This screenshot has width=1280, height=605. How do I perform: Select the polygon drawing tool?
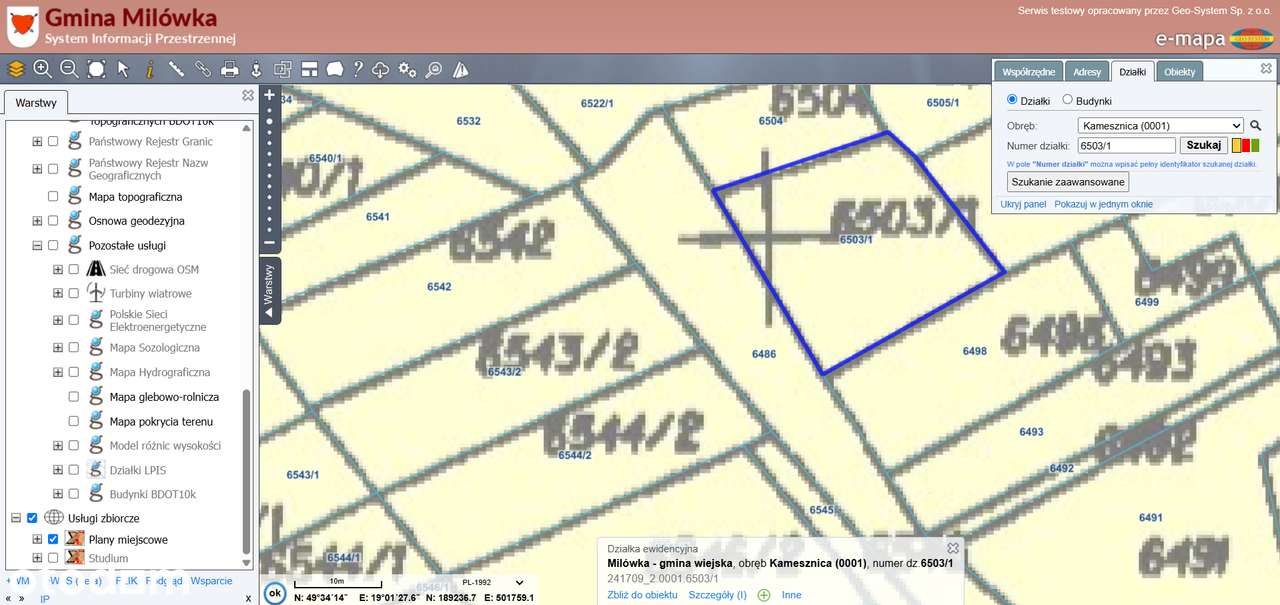(x=335, y=69)
